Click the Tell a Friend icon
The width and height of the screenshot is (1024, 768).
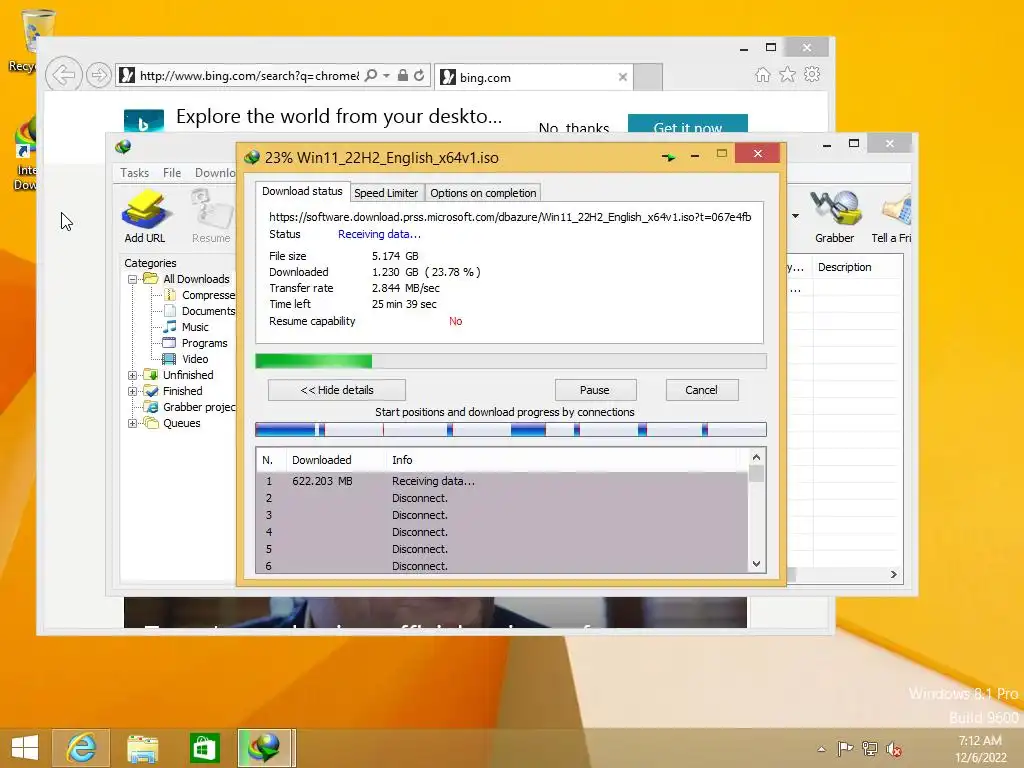click(x=892, y=217)
